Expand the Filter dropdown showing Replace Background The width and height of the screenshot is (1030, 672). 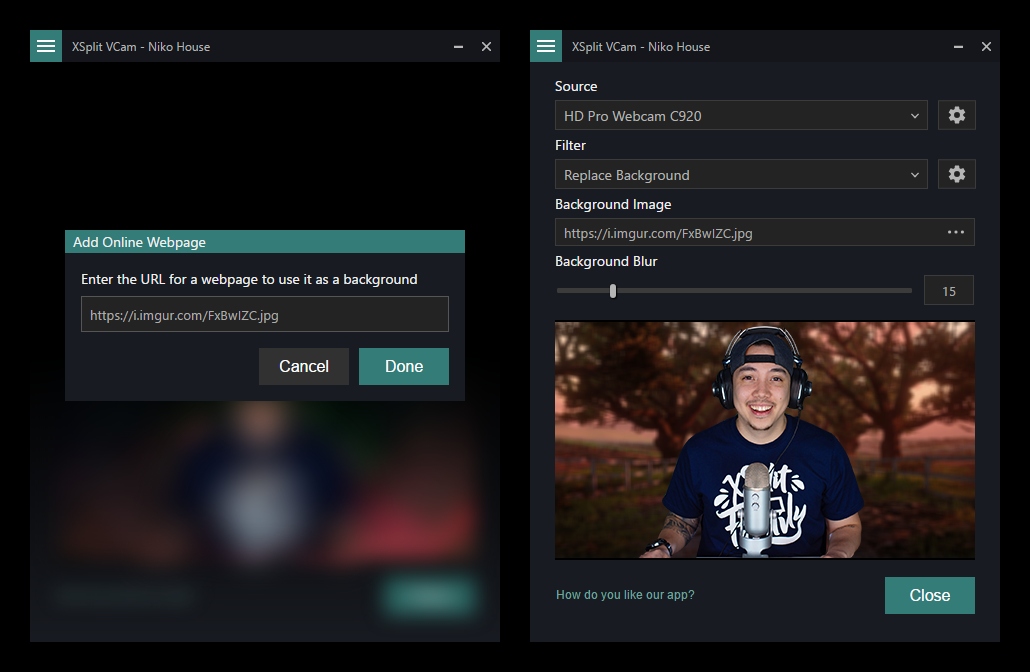click(x=741, y=175)
